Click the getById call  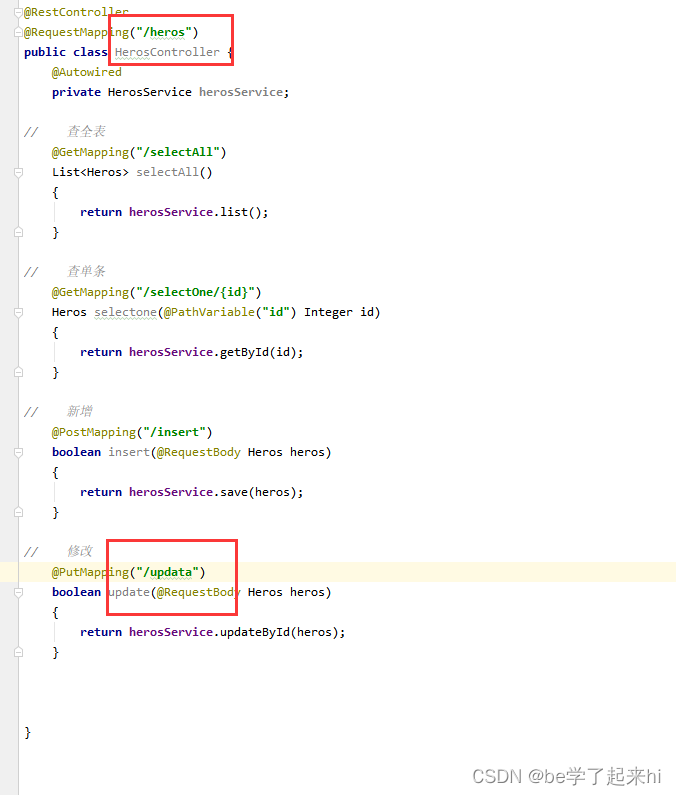point(244,352)
